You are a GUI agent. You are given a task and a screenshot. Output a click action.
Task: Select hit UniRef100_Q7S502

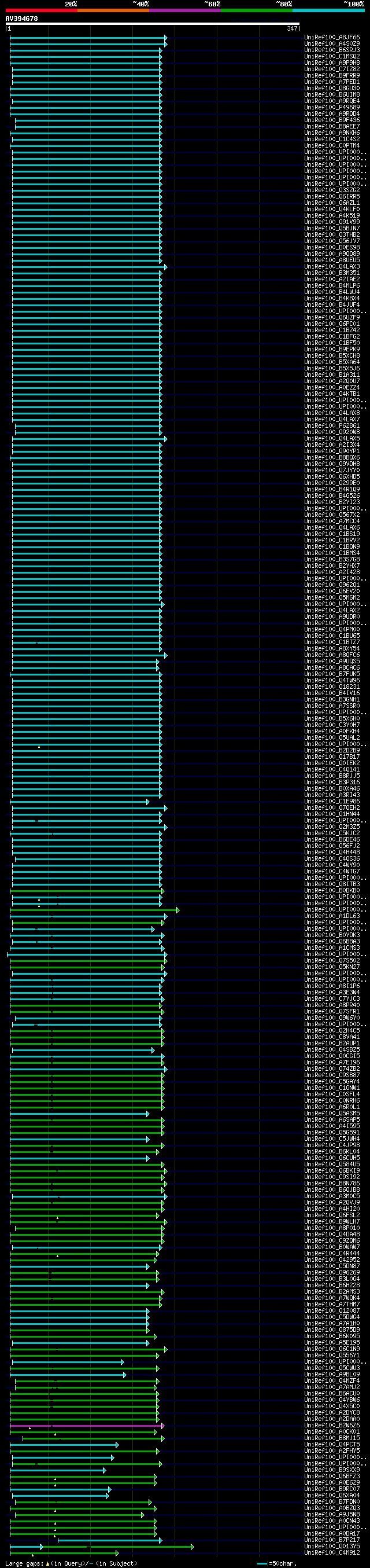pos(332,961)
